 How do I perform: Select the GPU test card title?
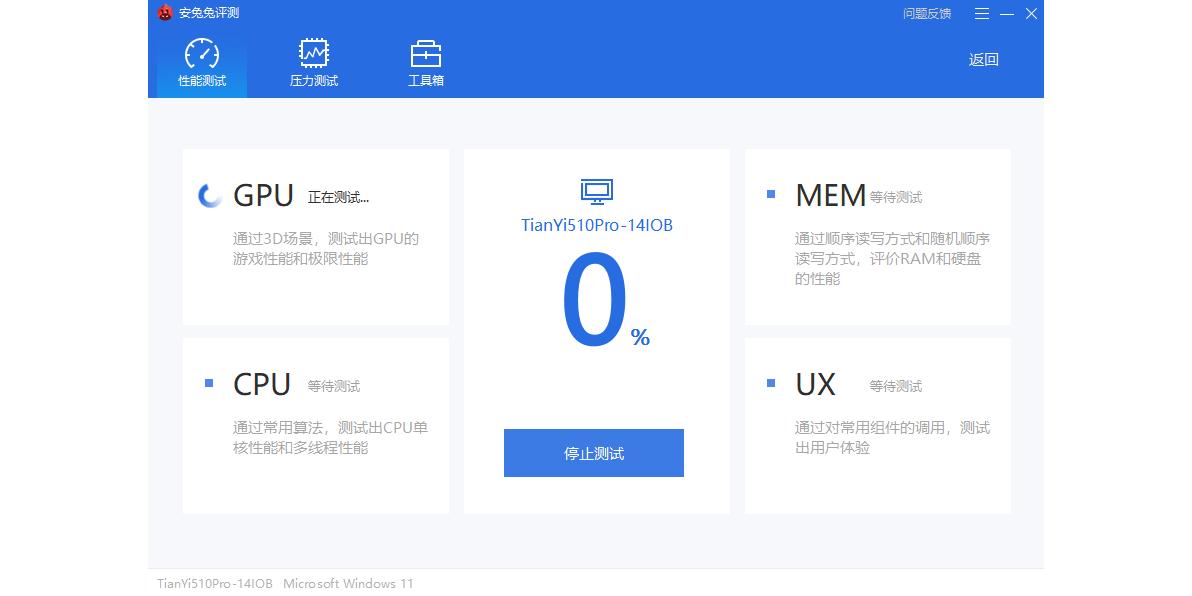(x=263, y=196)
